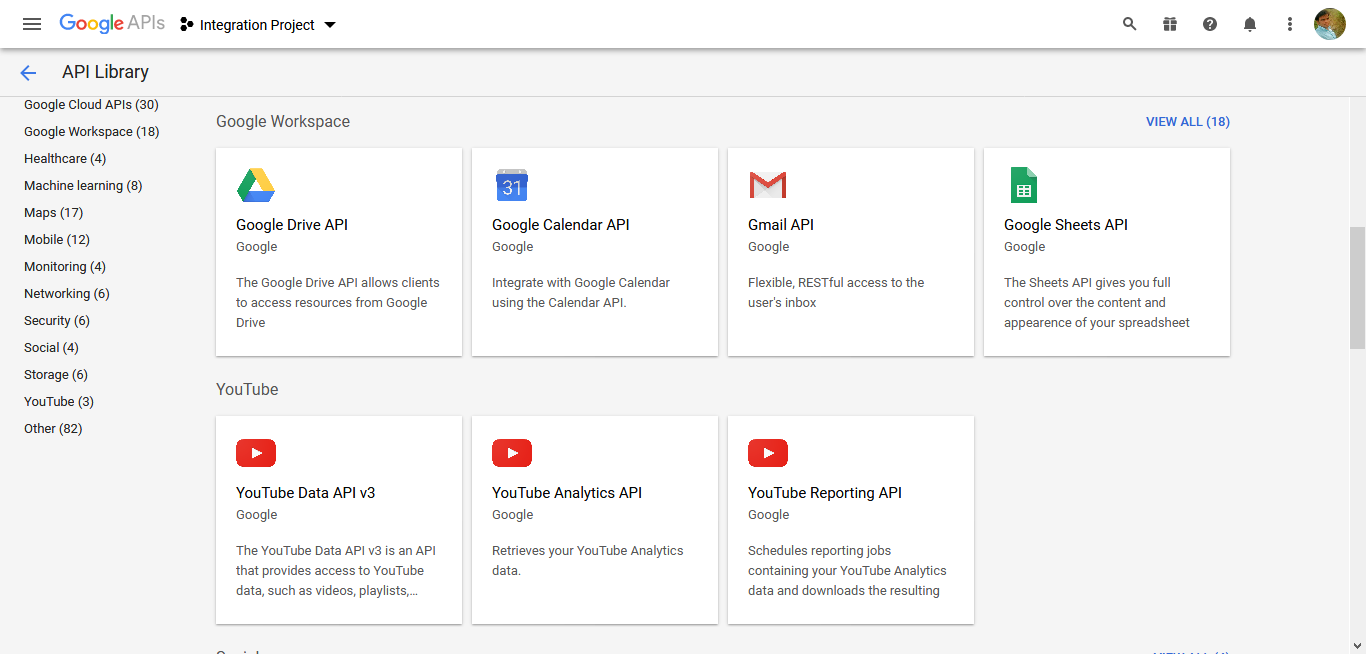Image resolution: width=1366 pixels, height=654 pixels.
Task: Click the Google Drive API icon
Action: point(256,185)
